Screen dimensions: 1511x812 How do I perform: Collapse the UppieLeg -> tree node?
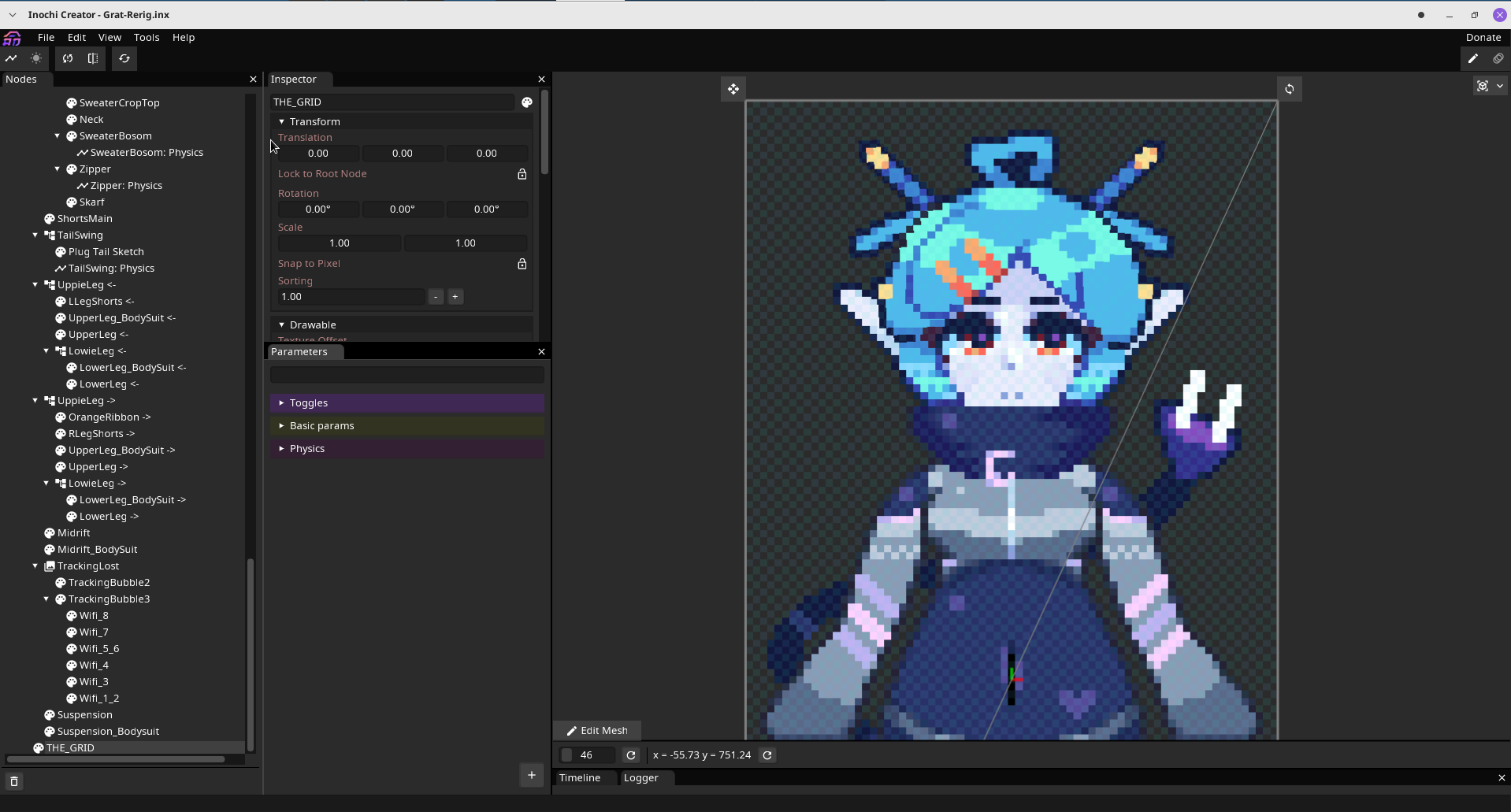[35, 401]
